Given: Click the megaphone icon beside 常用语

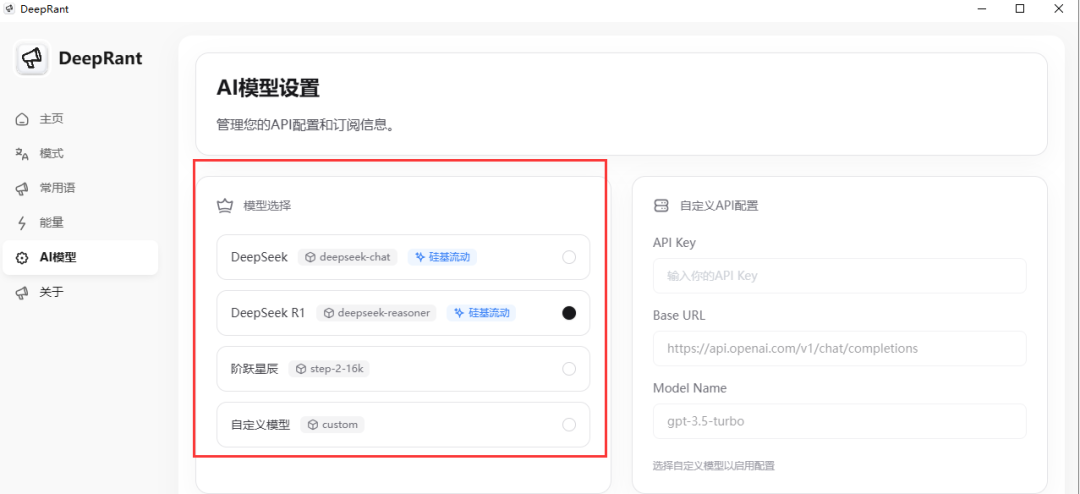Looking at the screenshot, I should 22,188.
